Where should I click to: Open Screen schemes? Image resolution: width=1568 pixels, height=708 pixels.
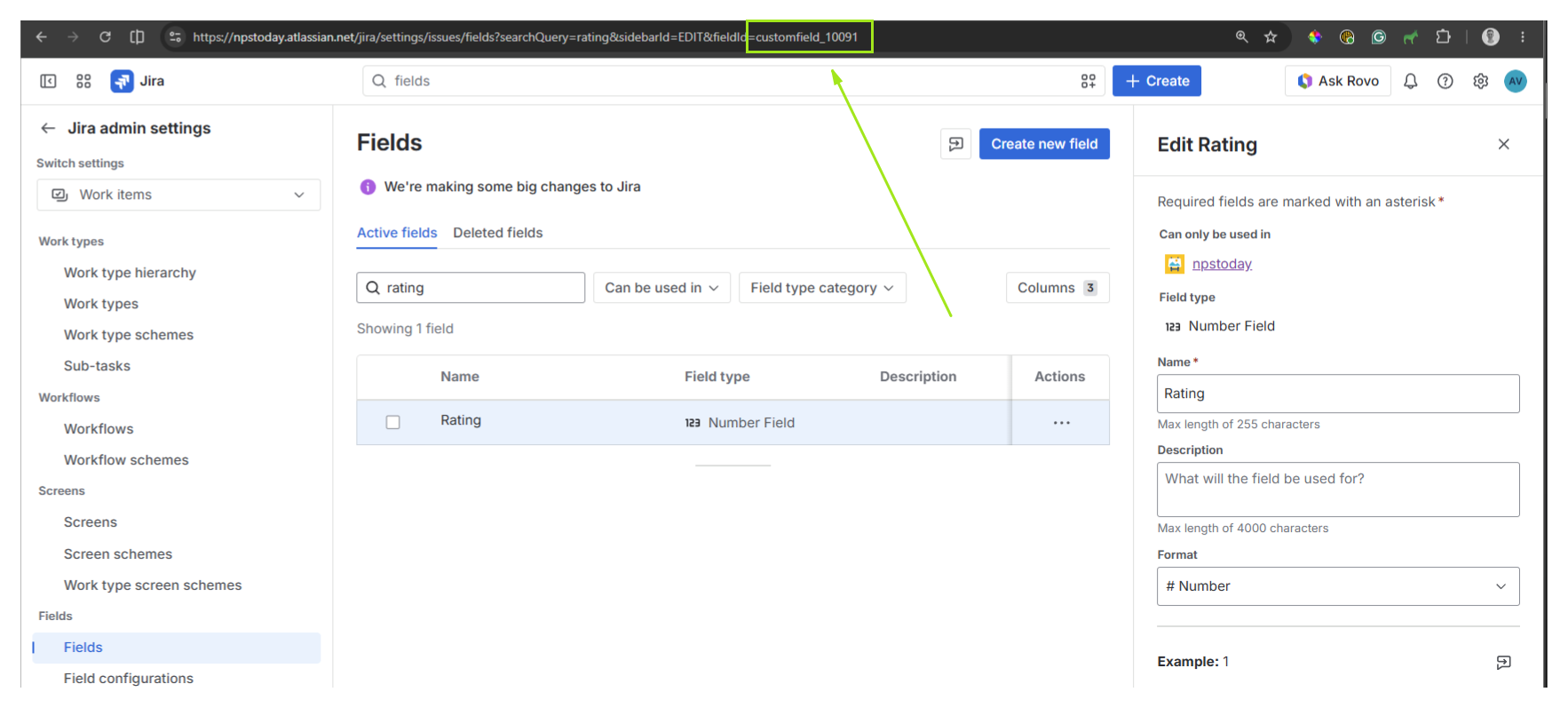click(118, 554)
